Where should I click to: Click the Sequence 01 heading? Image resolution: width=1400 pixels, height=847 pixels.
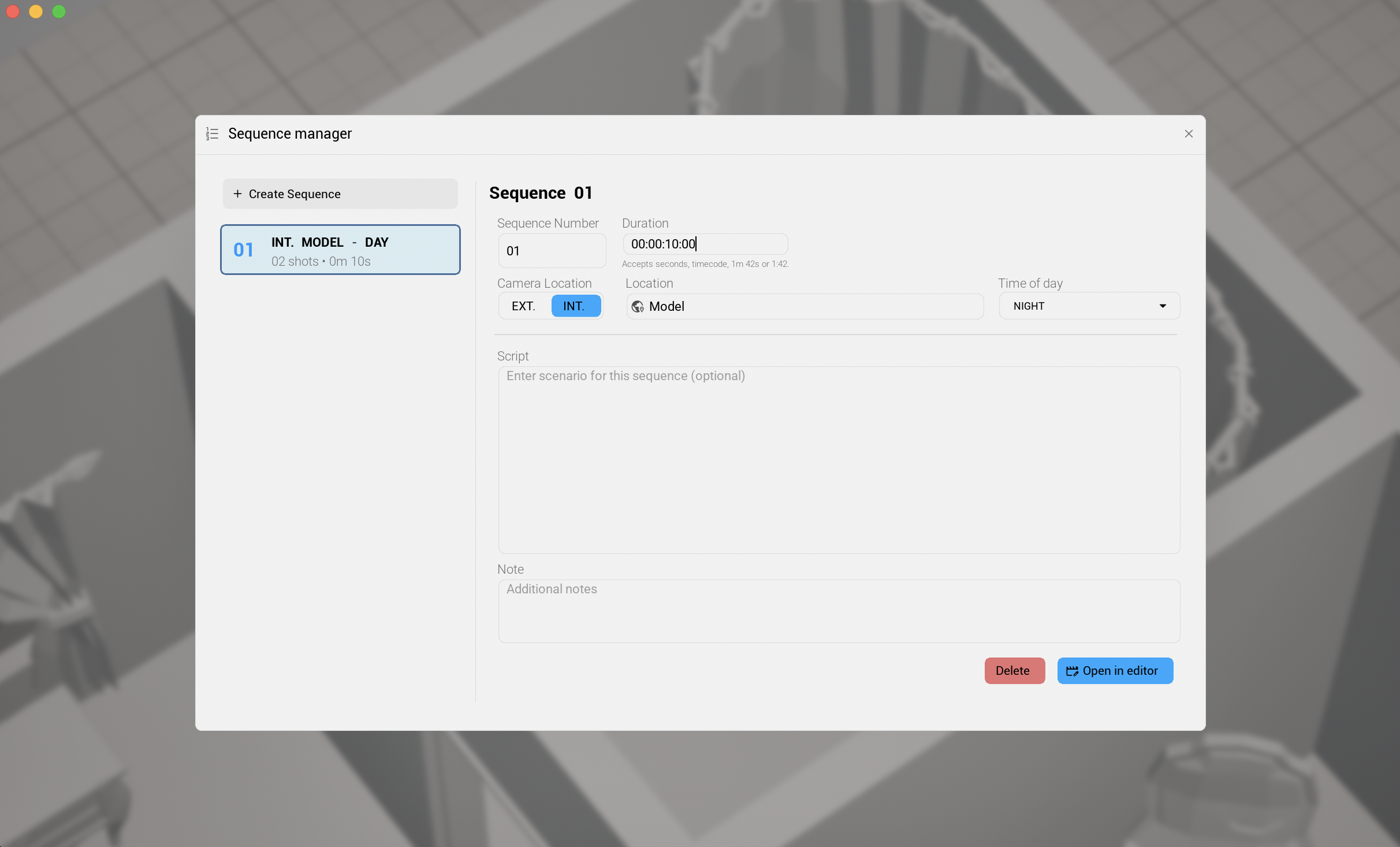pos(541,192)
